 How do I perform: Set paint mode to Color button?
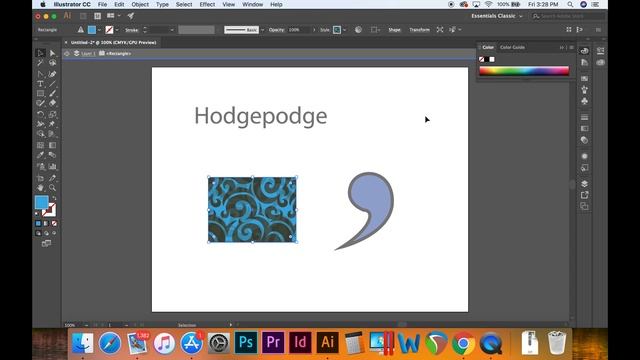tap(38, 223)
